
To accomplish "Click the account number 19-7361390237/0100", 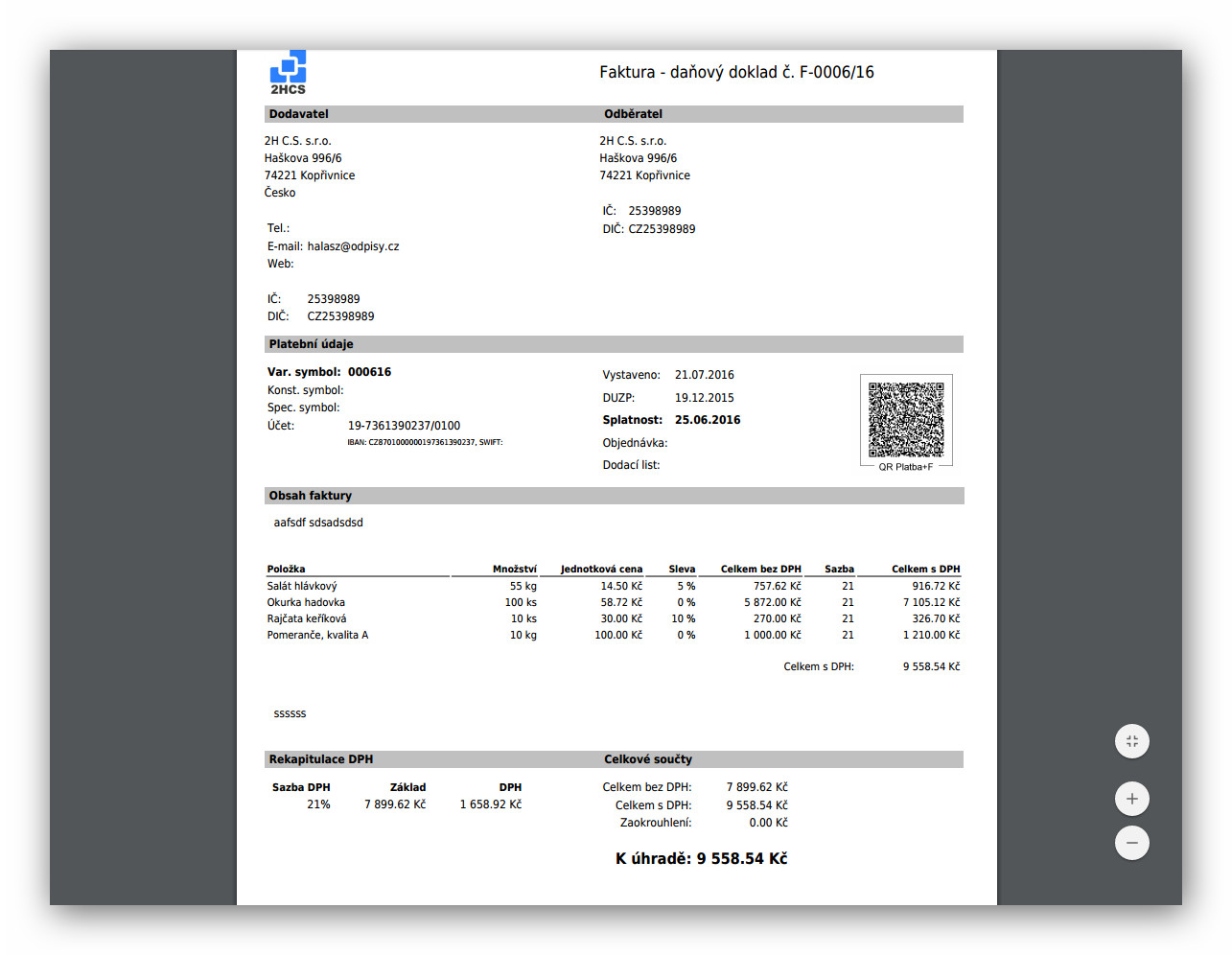I will coord(404,426).
